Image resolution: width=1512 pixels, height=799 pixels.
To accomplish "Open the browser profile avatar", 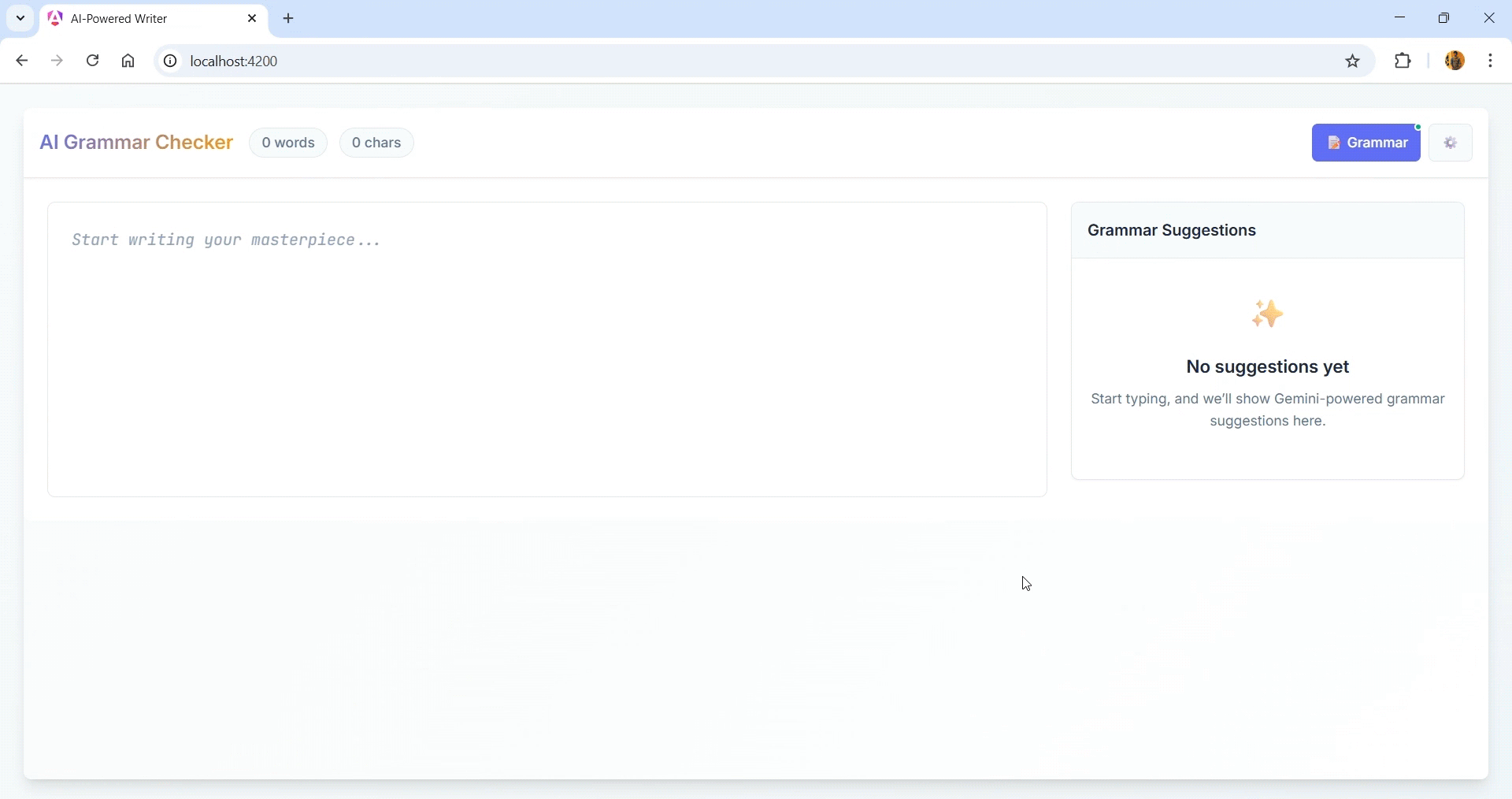I will [x=1455, y=61].
